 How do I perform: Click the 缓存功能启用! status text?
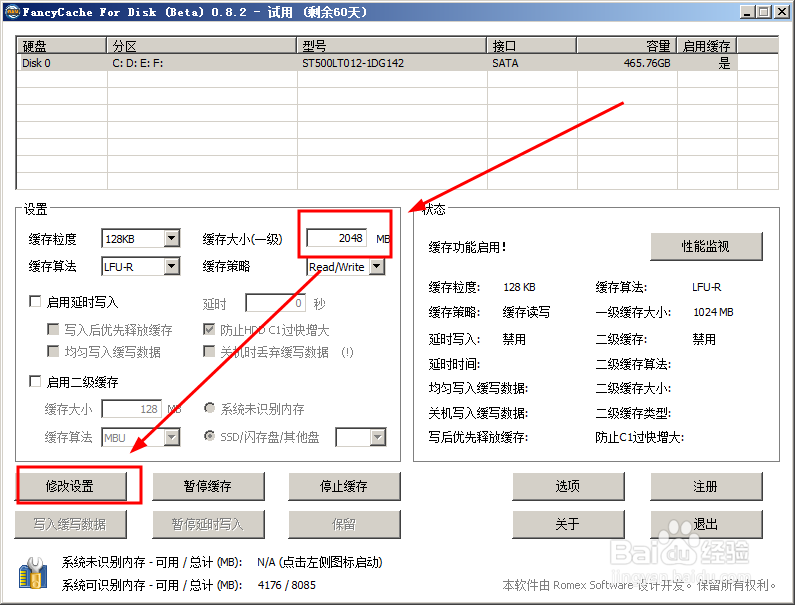(467, 247)
